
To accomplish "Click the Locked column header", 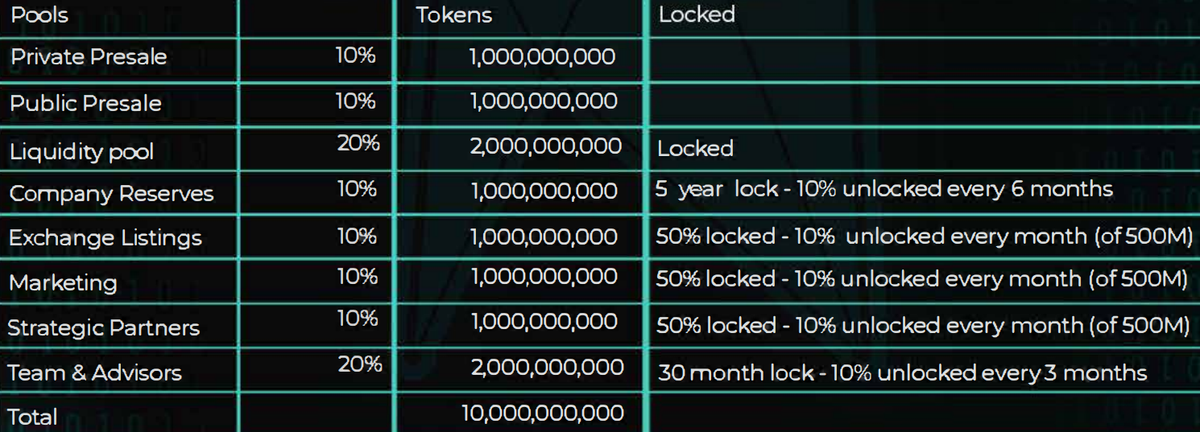I will (x=696, y=15).
